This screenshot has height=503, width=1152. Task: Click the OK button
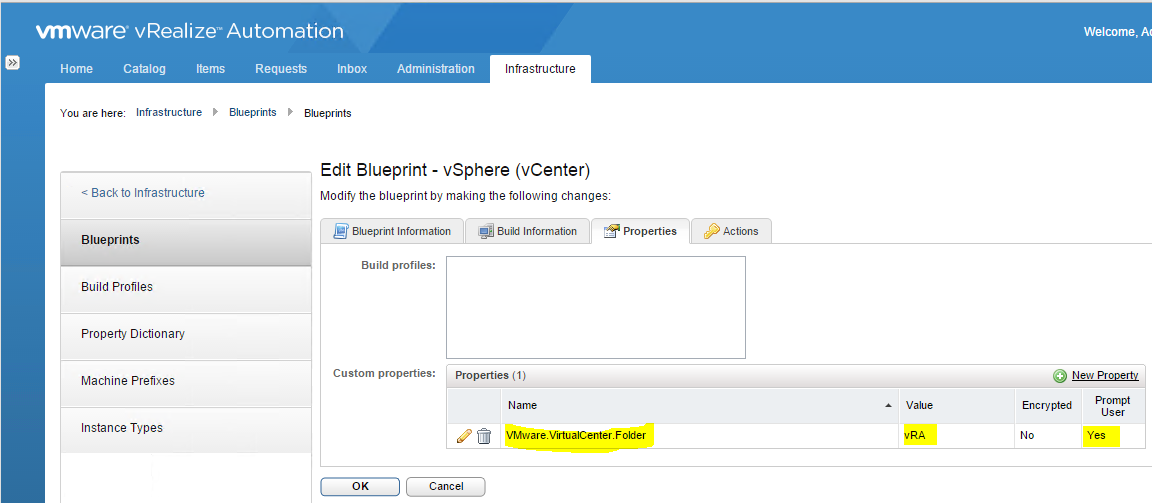tap(360, 486)
